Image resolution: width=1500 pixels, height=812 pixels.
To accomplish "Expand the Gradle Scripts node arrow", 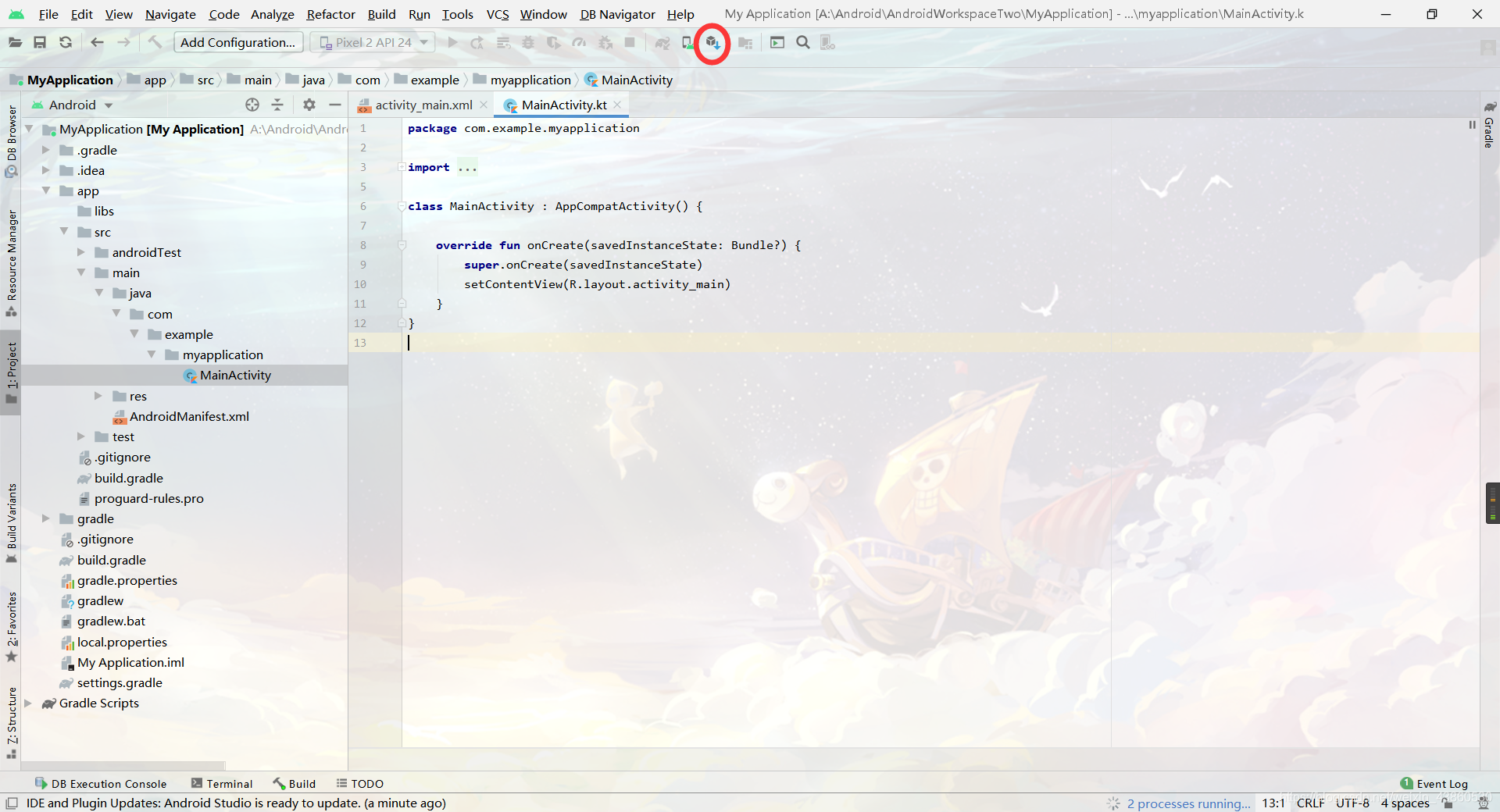I will pos(28,703).
